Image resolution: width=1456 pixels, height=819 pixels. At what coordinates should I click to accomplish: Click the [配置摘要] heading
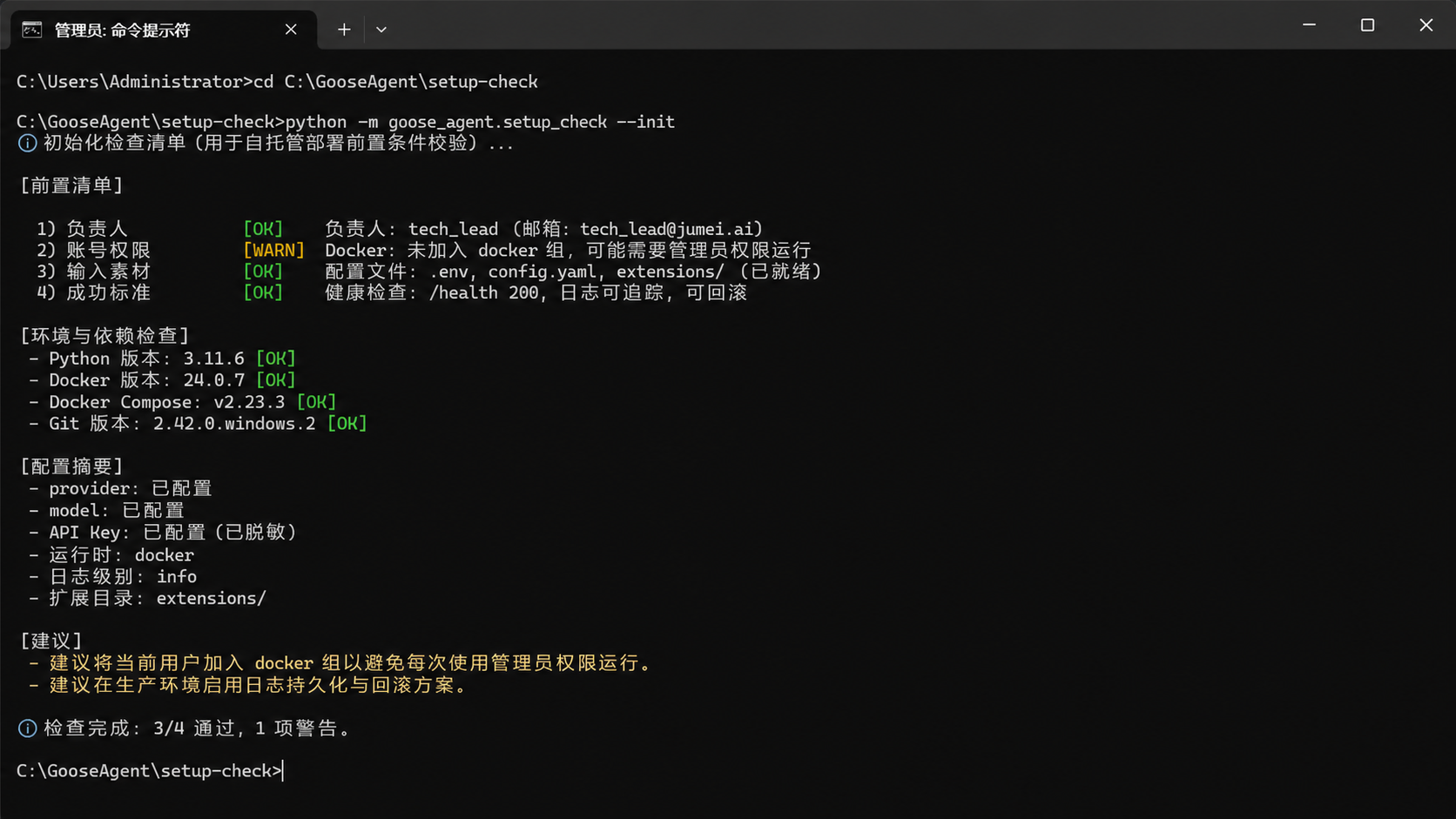[72, 467]
